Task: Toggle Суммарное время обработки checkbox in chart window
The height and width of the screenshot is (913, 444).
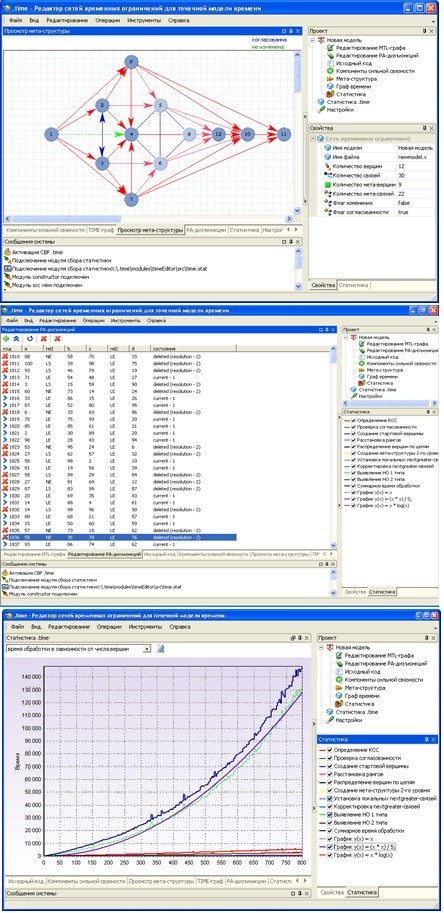Action: [331, 831]
